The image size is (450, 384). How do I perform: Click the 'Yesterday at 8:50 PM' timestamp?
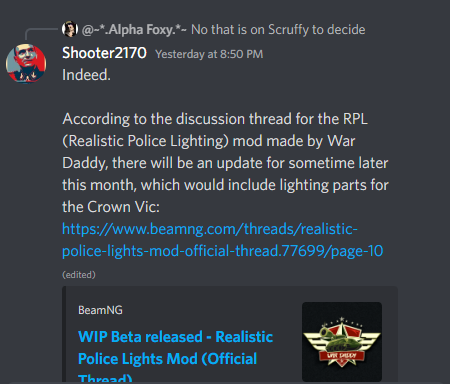pos(209,54)
